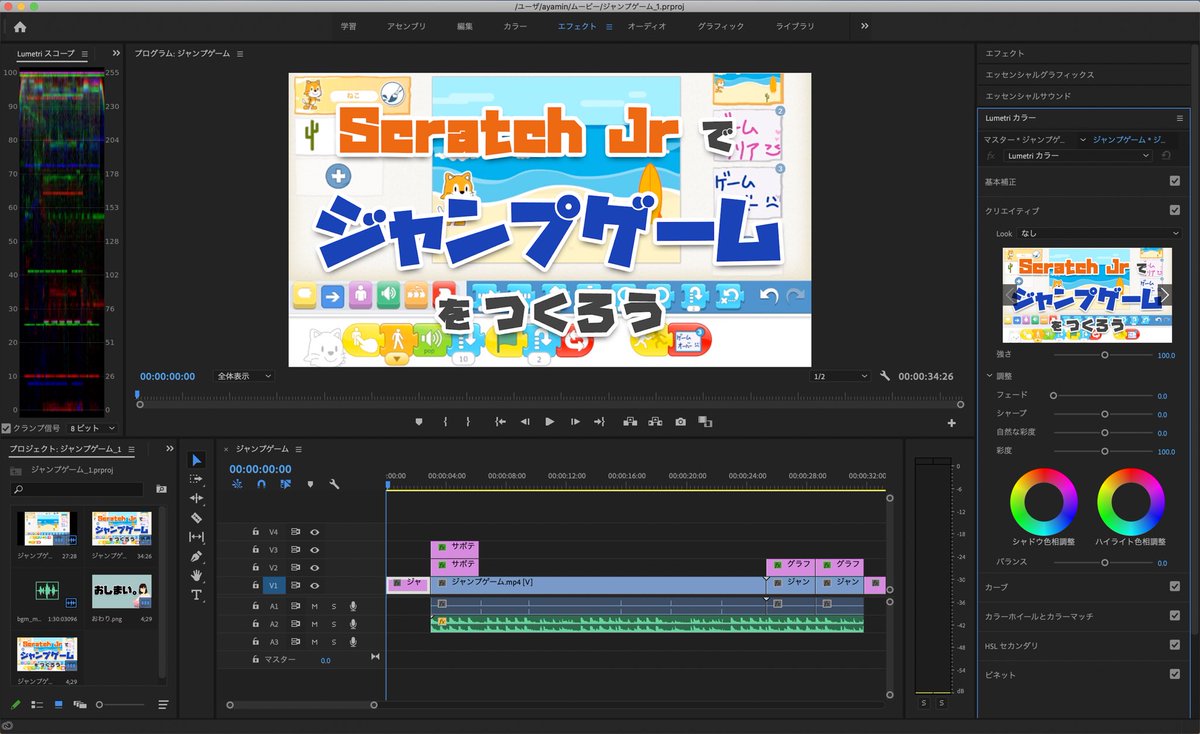Expand workspace overflow double chevron
This screenshot has width=1200, height=734.
tap(864, 26)
